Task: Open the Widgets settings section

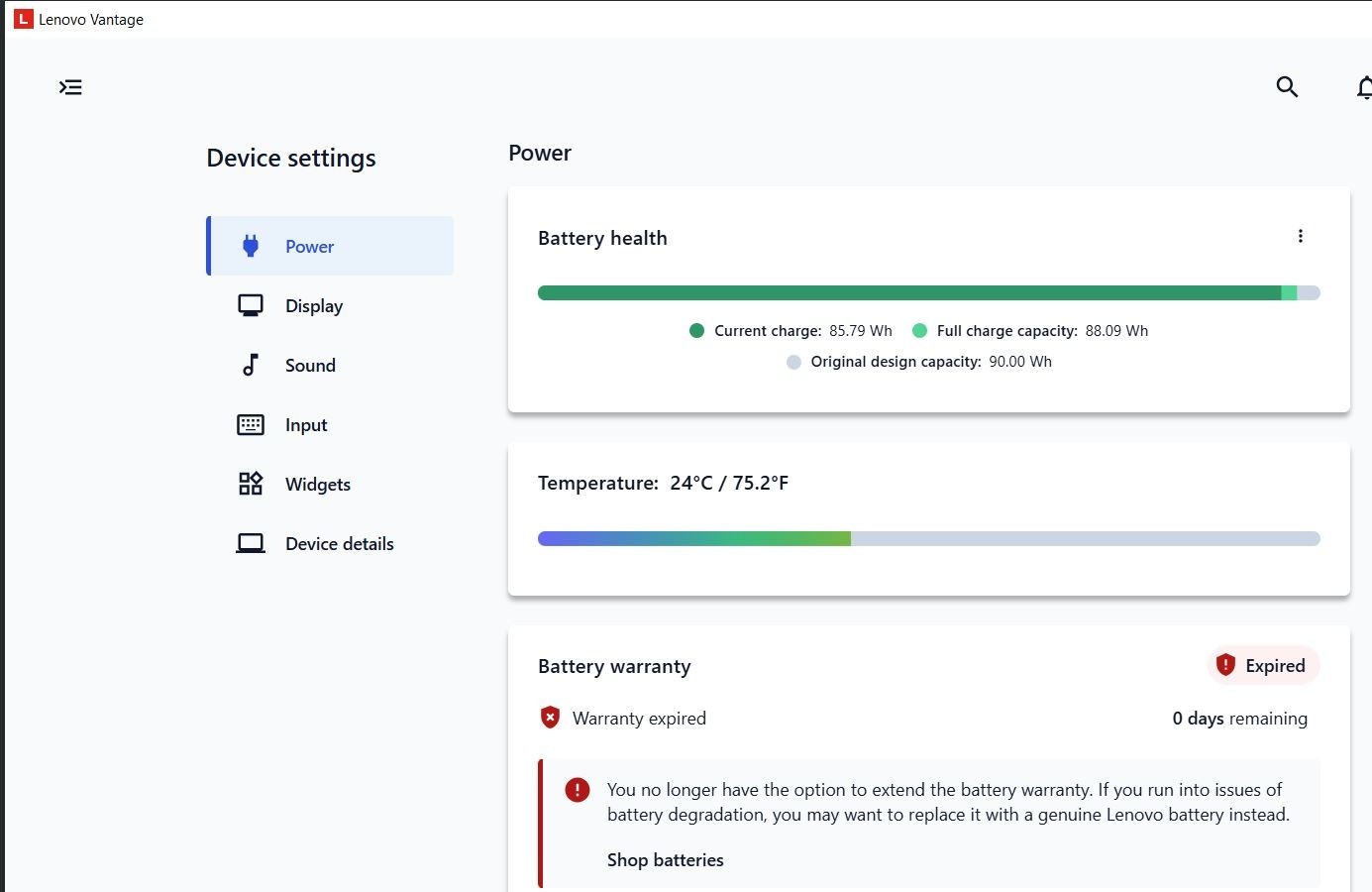Action: (330, 484)
